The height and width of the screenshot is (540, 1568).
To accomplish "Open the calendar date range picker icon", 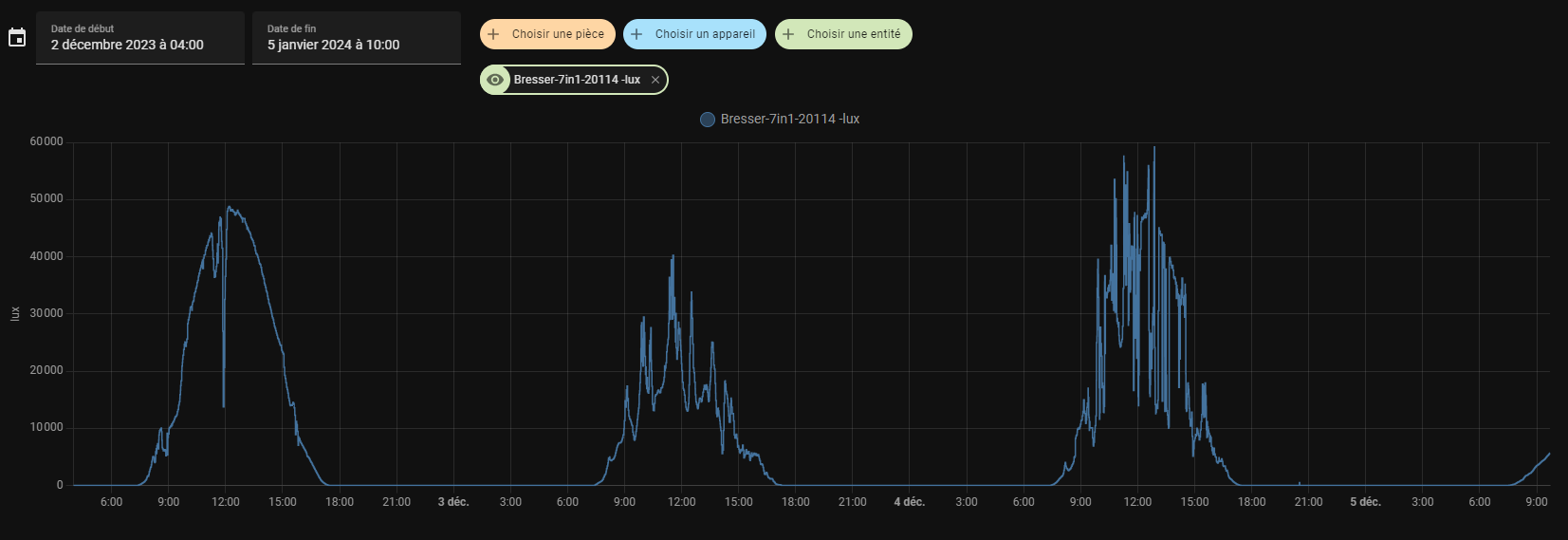I will (17, 38).
